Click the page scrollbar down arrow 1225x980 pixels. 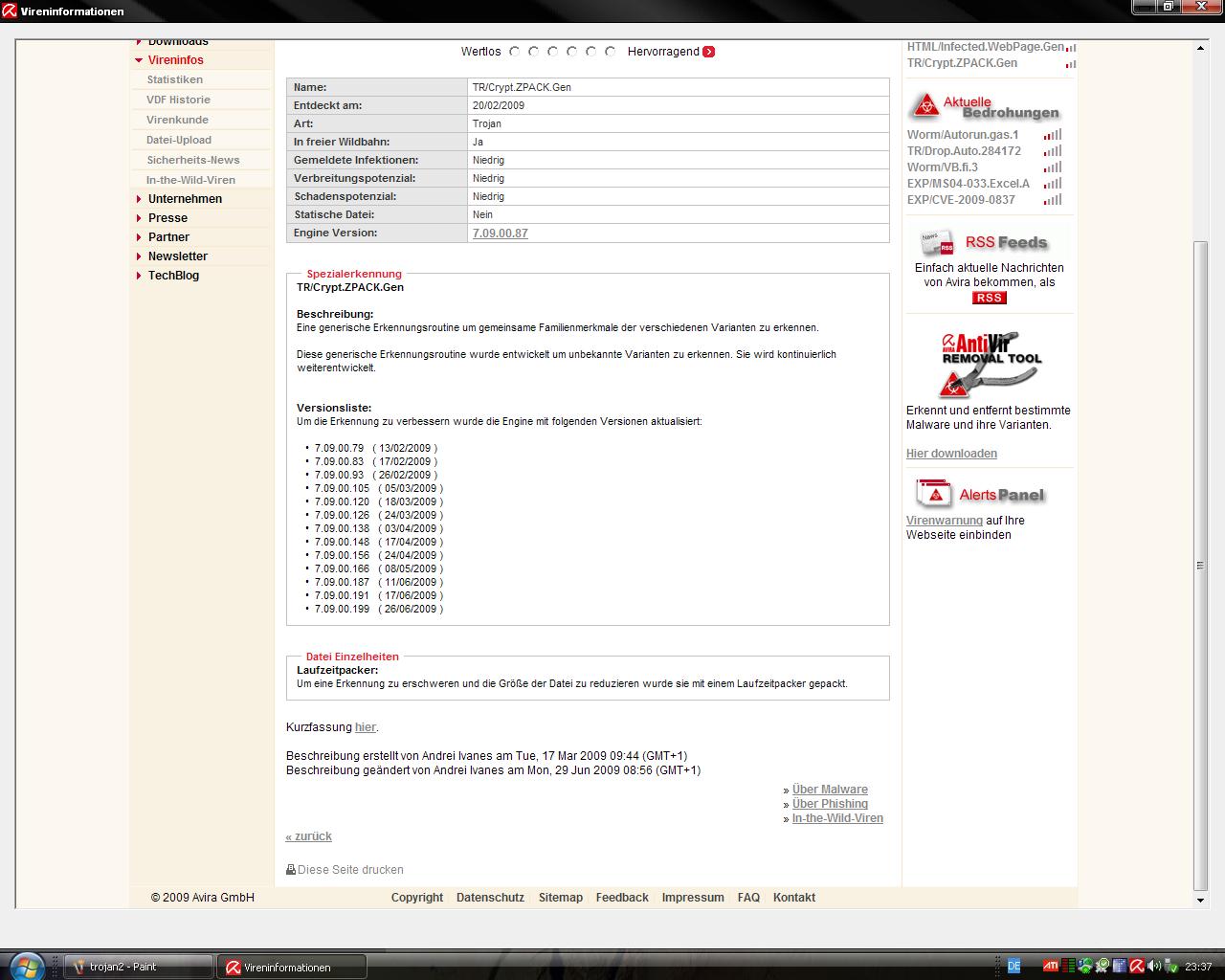1200,900
